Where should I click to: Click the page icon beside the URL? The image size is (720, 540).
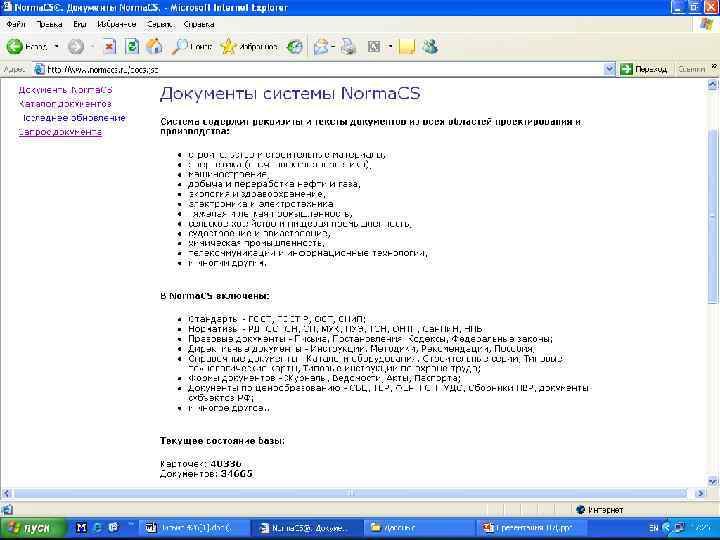[x=40, y=69]
